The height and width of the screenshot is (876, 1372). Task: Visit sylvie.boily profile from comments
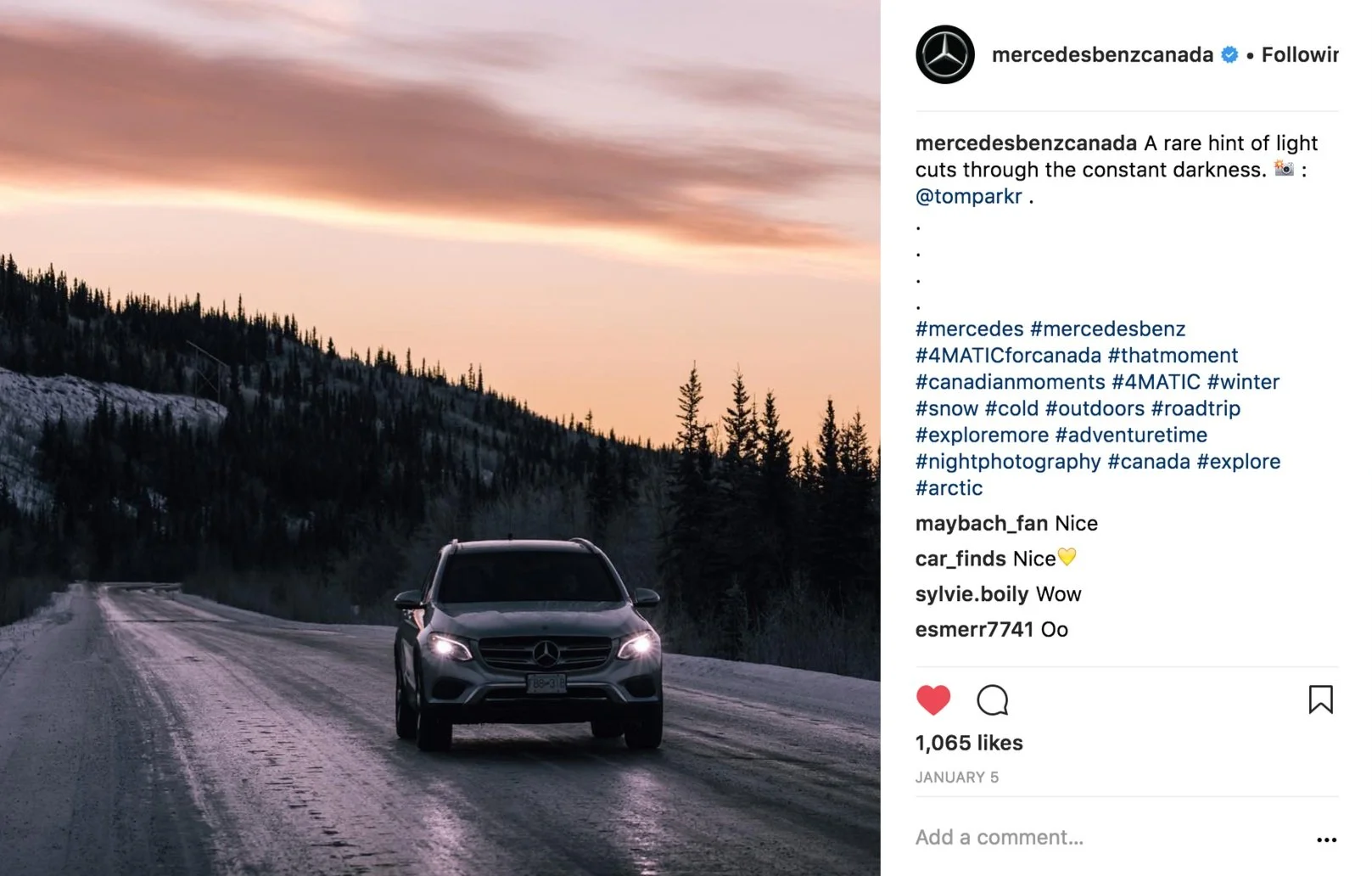[x=972, y=594]
